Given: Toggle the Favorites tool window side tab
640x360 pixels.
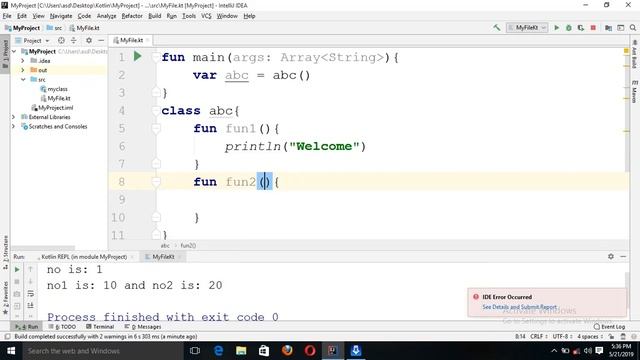Looking at the screenshot, I should [x=5, y=298].
